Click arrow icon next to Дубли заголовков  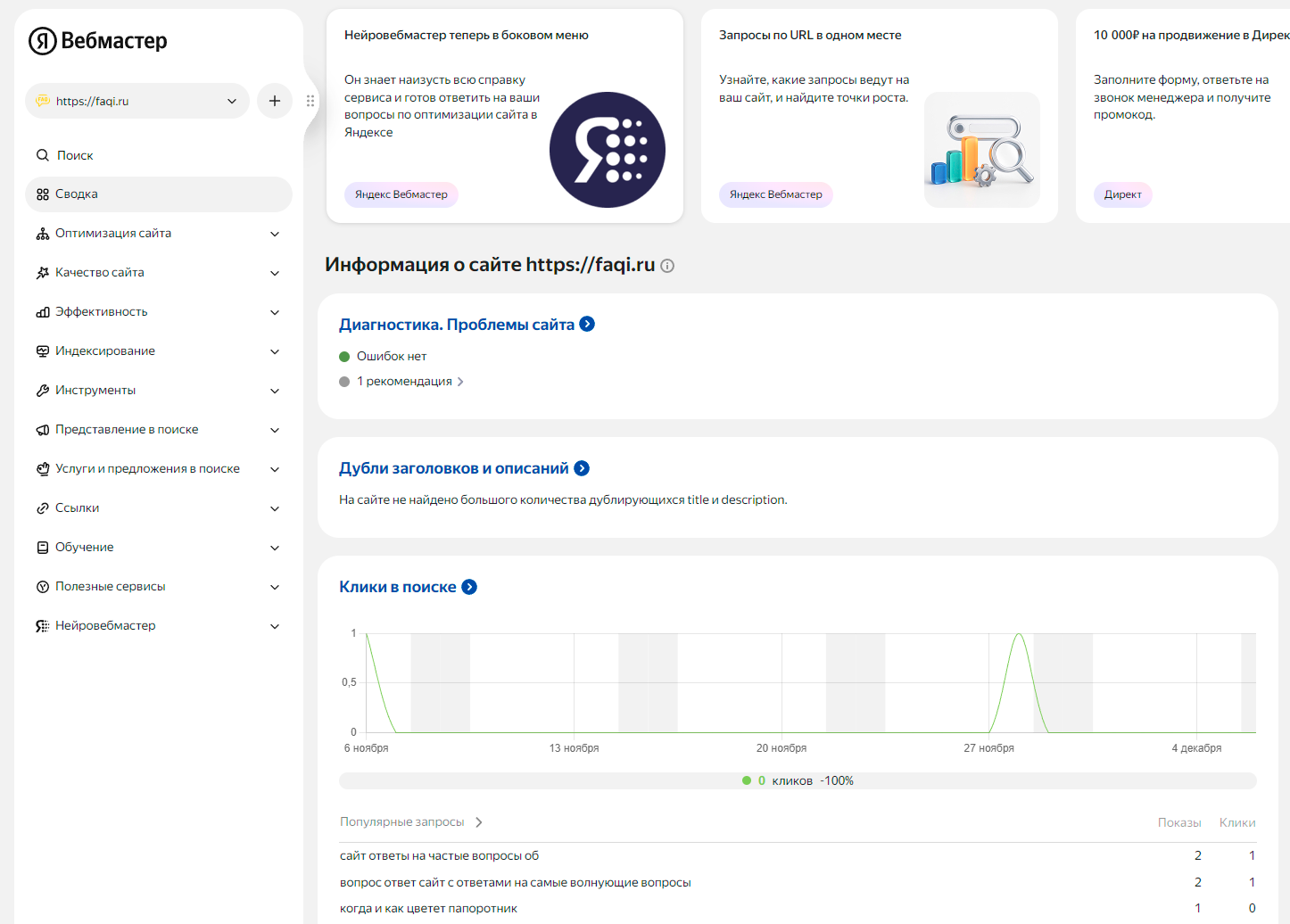[x=582, y=468]
